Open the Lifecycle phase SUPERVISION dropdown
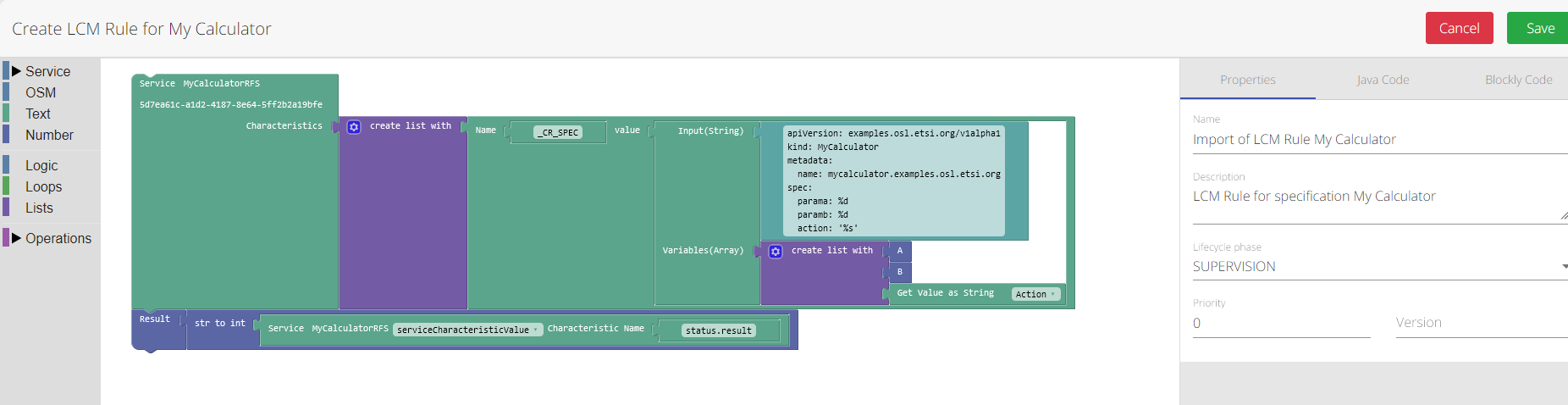This screenshot has width=1568, height=405. (1379, 266)
